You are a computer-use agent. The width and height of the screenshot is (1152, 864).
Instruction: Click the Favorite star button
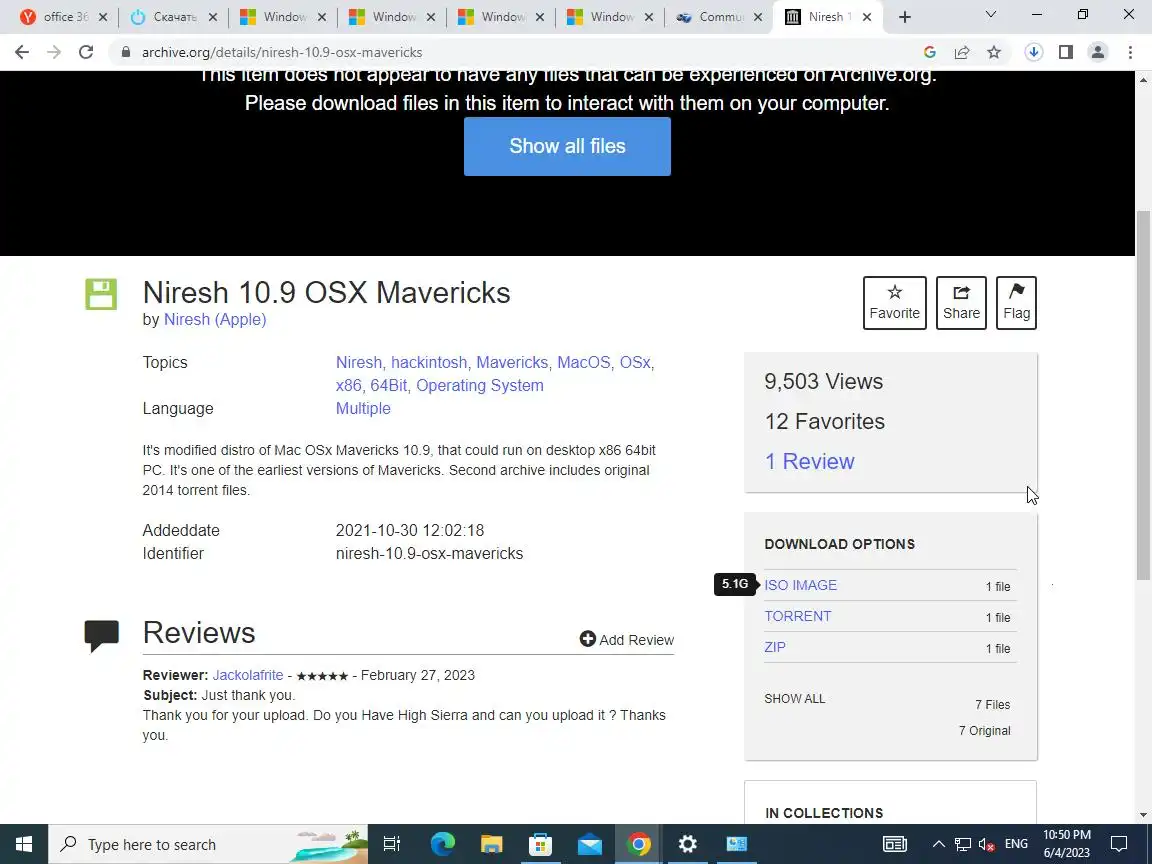[894, 303]
